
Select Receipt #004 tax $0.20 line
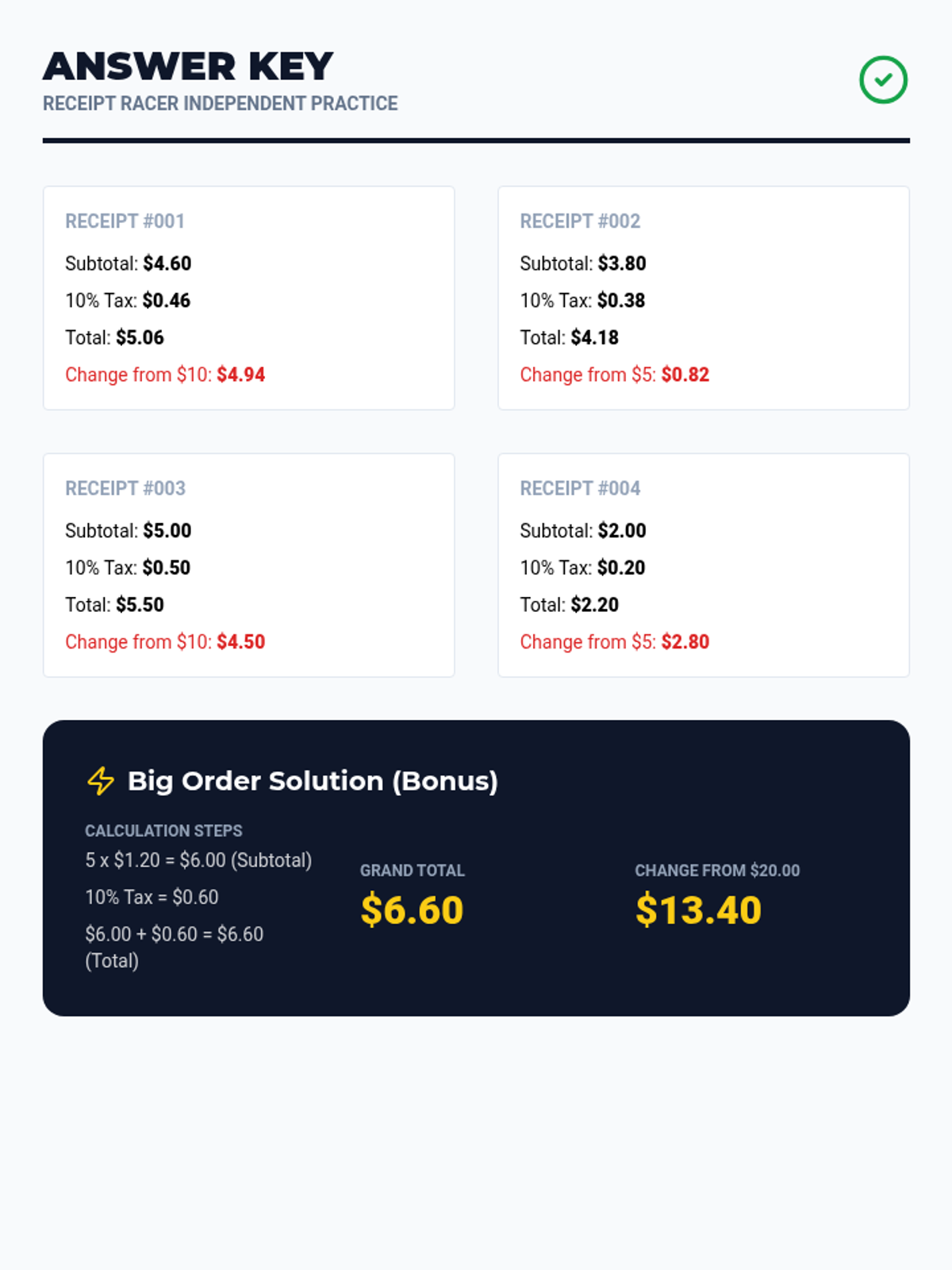pos(582,568)
